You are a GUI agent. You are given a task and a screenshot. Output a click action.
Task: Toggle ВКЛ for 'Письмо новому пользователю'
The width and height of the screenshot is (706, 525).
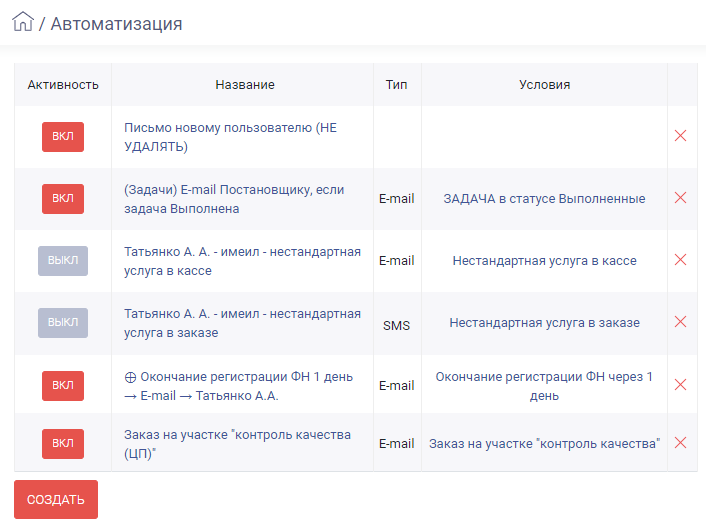pos(63,137)
